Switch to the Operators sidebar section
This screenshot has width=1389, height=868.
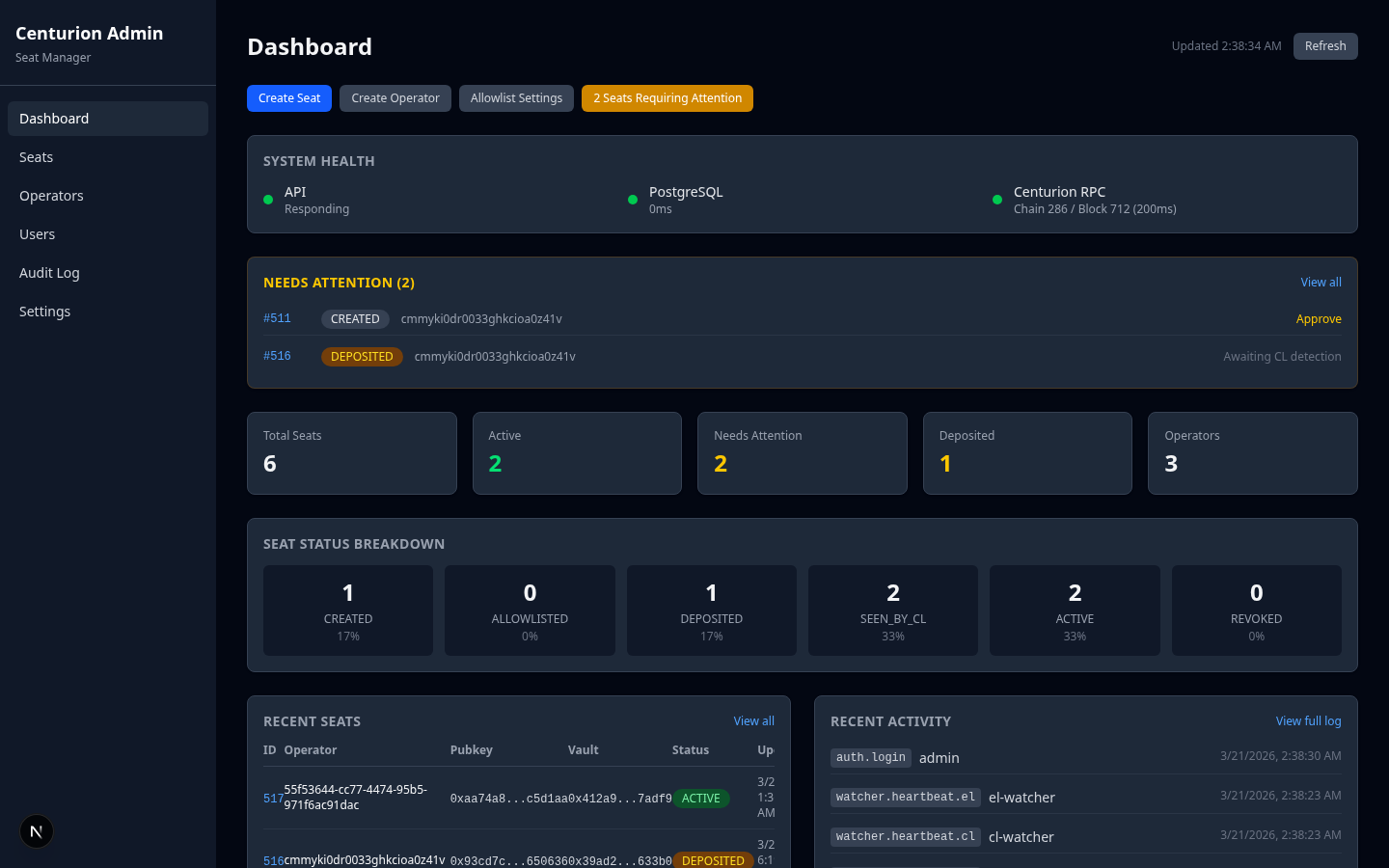pos(51,195)
